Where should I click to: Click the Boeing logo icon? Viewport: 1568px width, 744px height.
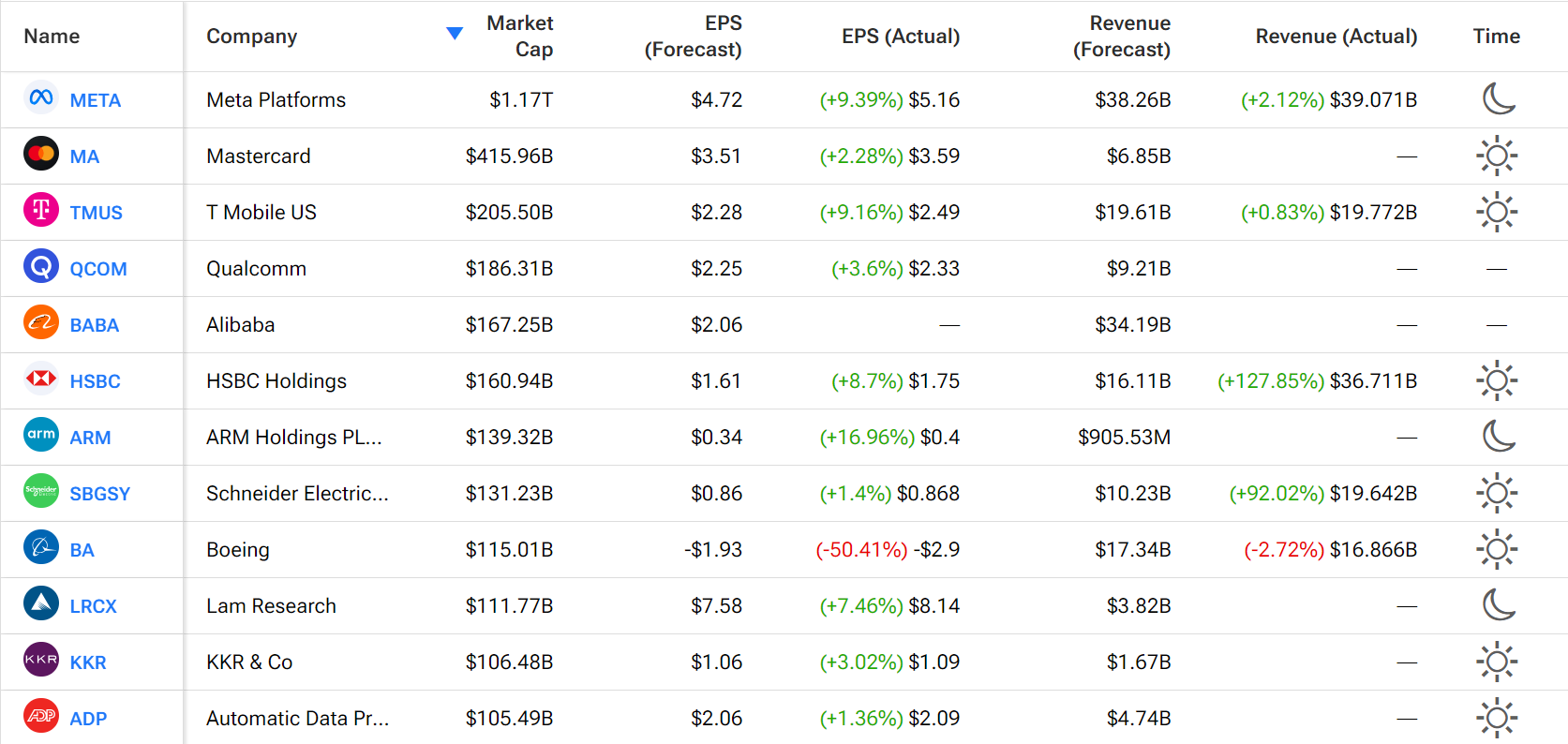(x=41, y=546)
